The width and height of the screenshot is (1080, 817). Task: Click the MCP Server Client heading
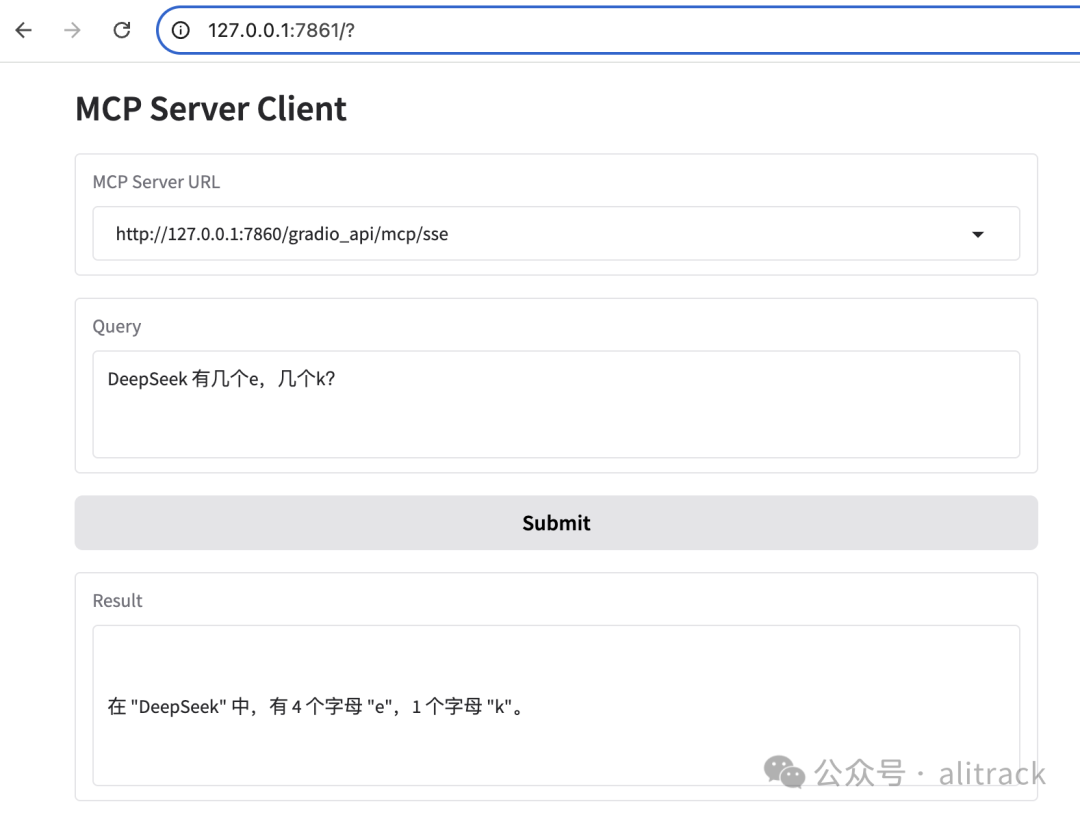click(211, 109)
